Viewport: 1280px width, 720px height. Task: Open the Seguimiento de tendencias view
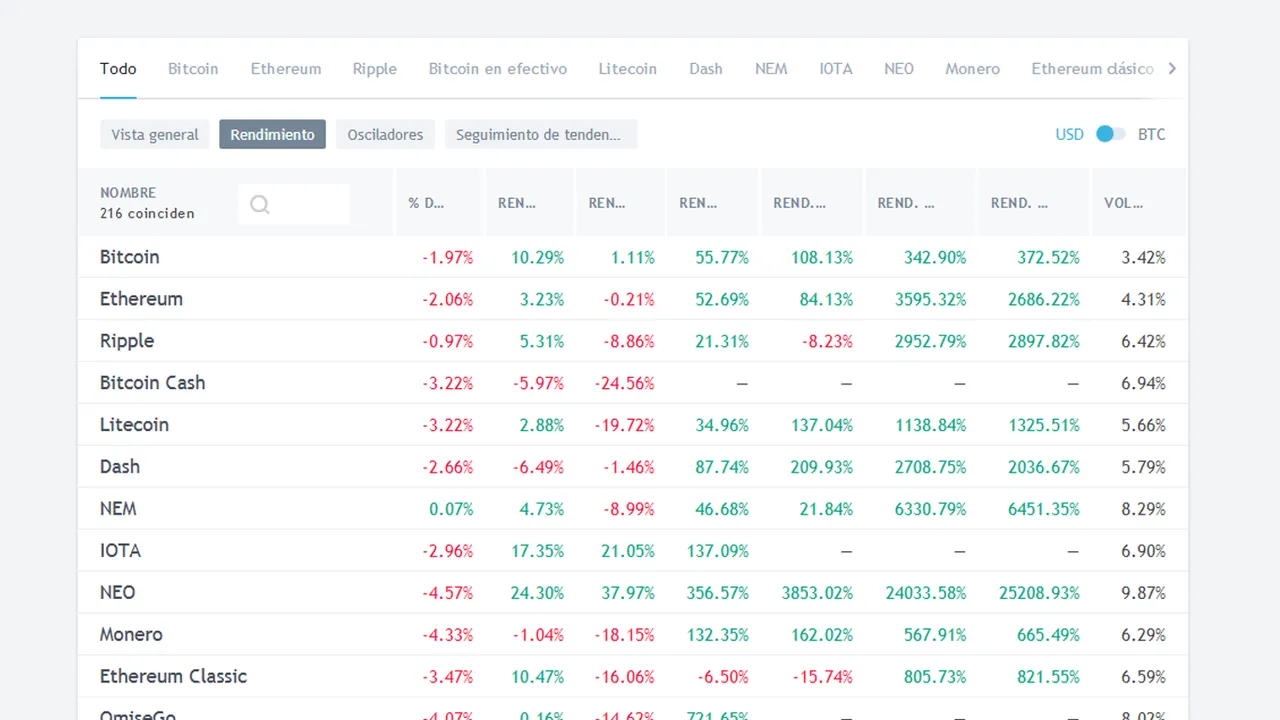click(x=540, y=134)
